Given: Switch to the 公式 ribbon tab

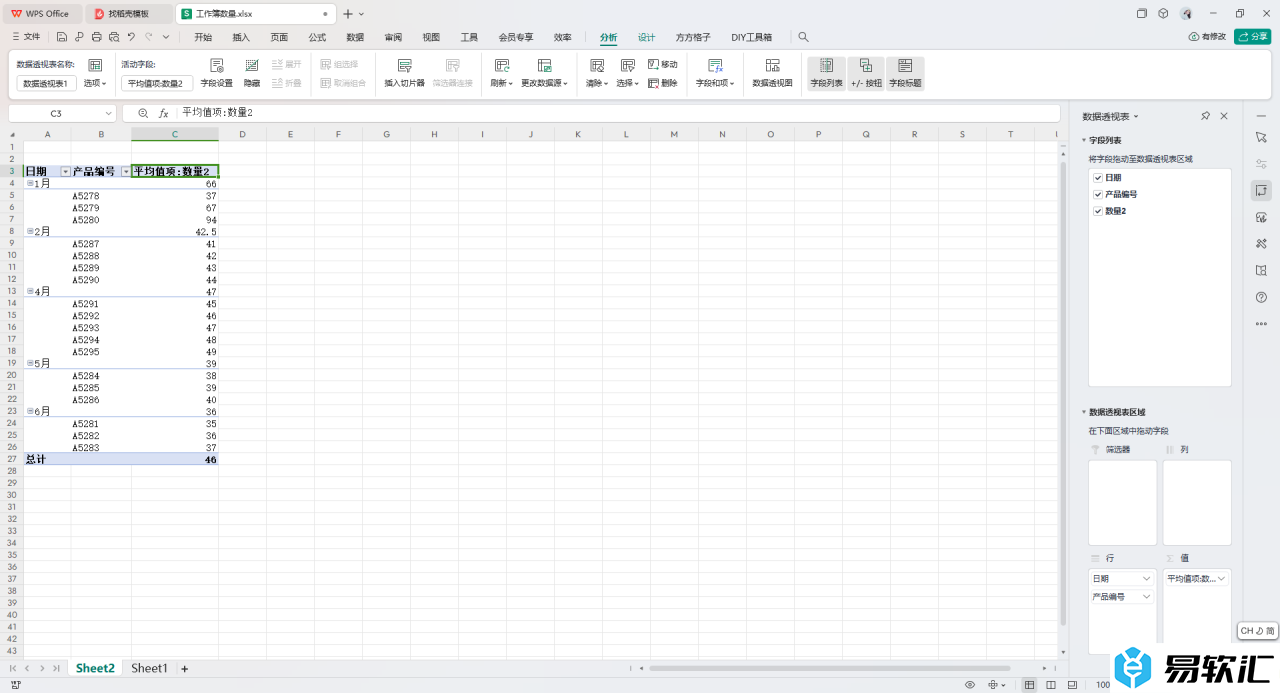Looking at the screenshot, I should coord(317,37).
